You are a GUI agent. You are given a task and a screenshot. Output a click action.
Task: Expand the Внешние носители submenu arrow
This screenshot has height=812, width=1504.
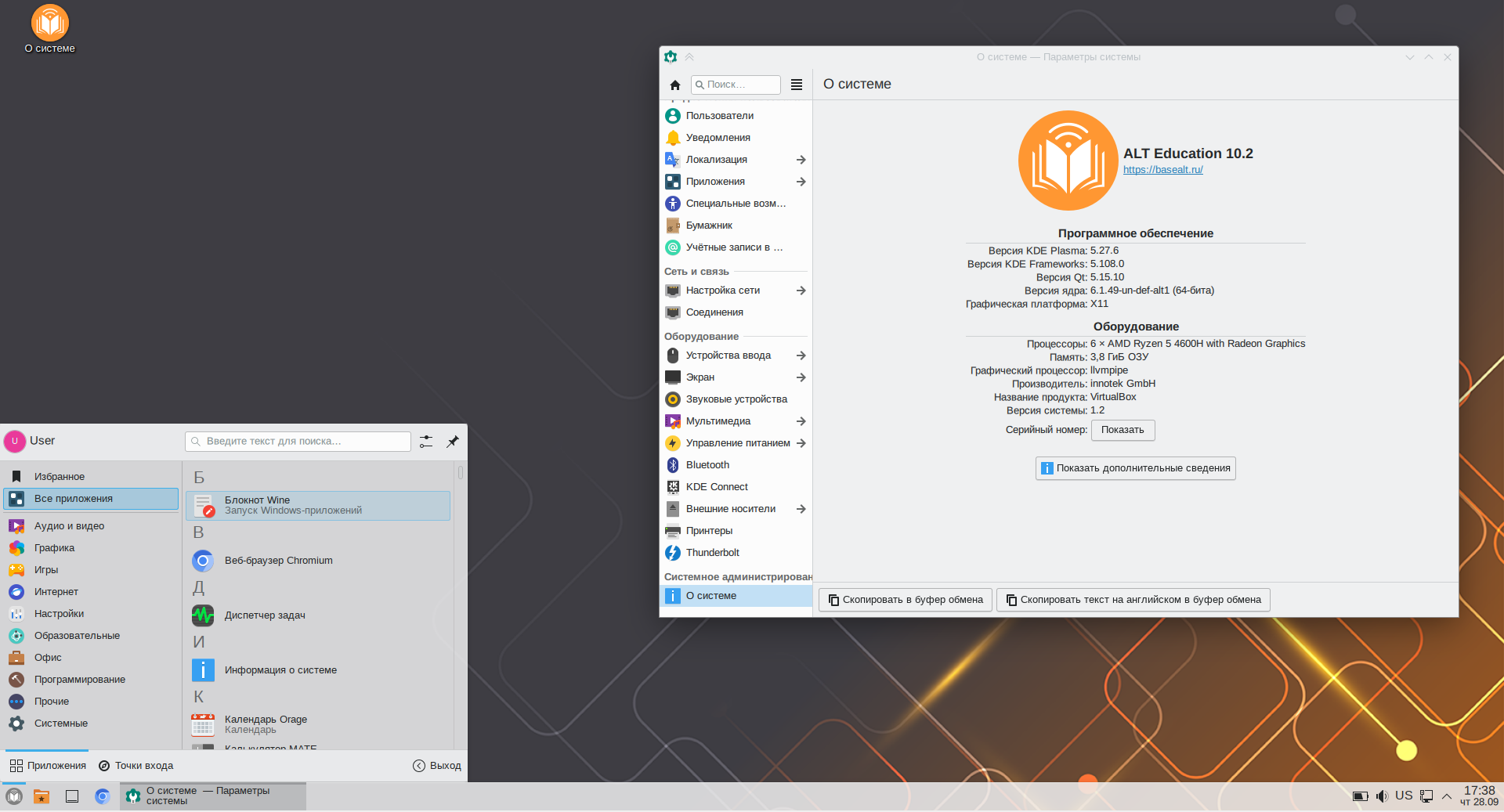[801, 509]
